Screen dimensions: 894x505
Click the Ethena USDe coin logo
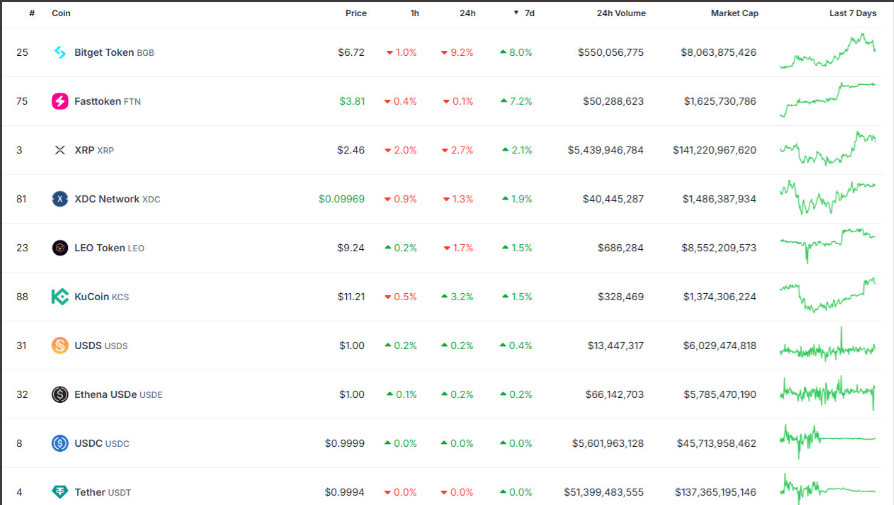click(x=60, y=394)
